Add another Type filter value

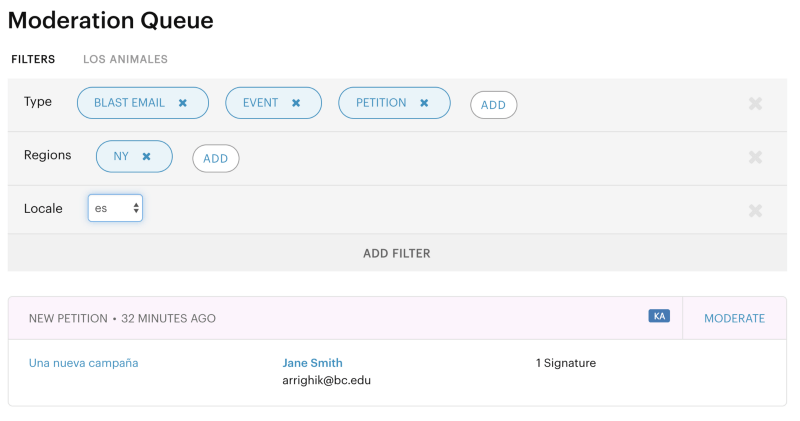pyautogui.click(x=493, y=105)
